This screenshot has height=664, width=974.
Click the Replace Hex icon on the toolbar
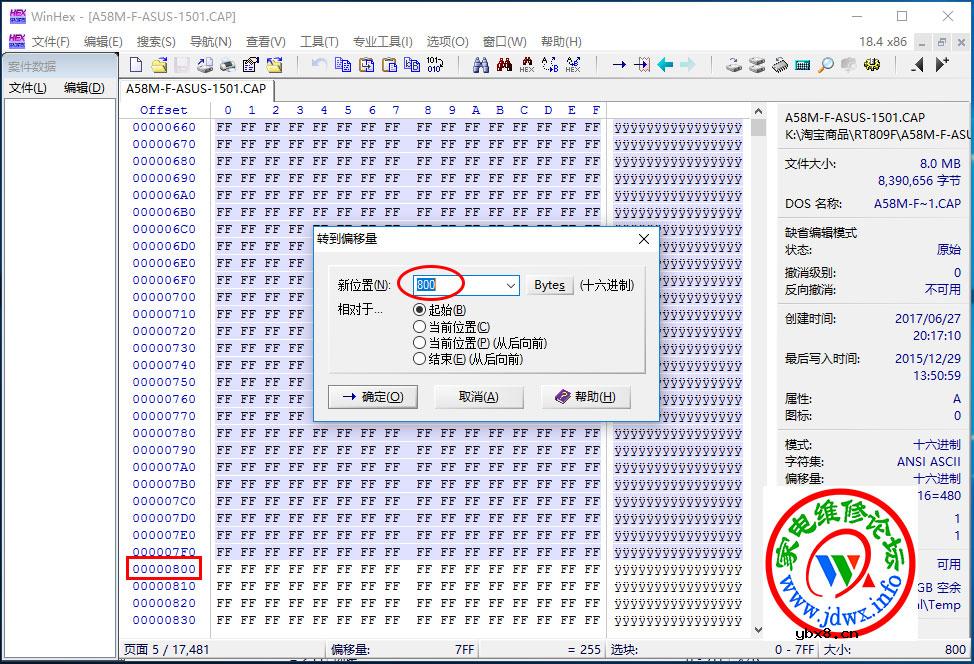(x=575, y=64)
